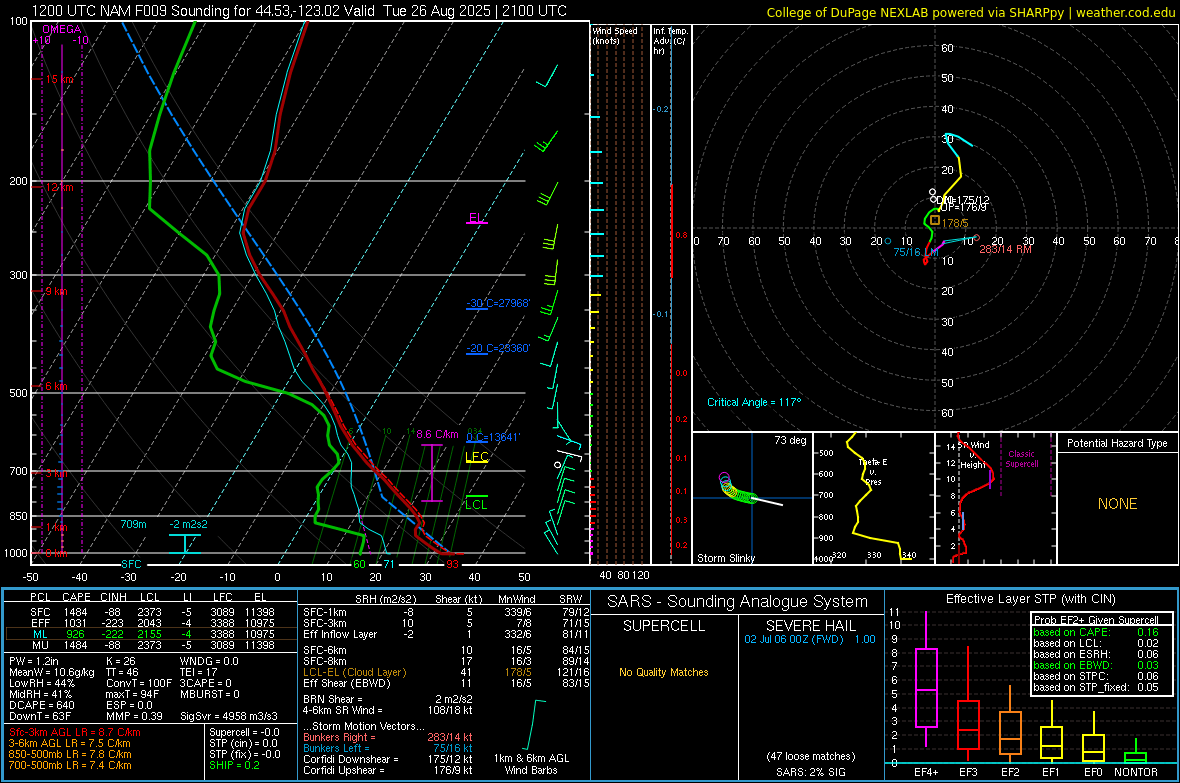Open the 02 Jul 06 00Z (FWD) hail match

(810, 639)
